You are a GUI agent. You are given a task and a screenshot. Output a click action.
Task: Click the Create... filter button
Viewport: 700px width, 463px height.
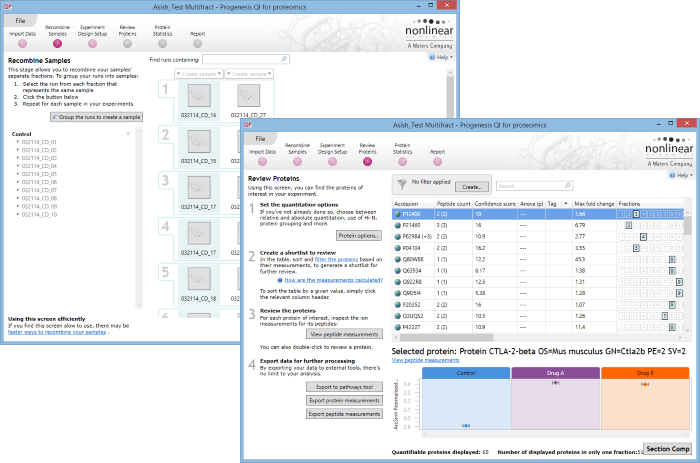(x=471, y=187)
